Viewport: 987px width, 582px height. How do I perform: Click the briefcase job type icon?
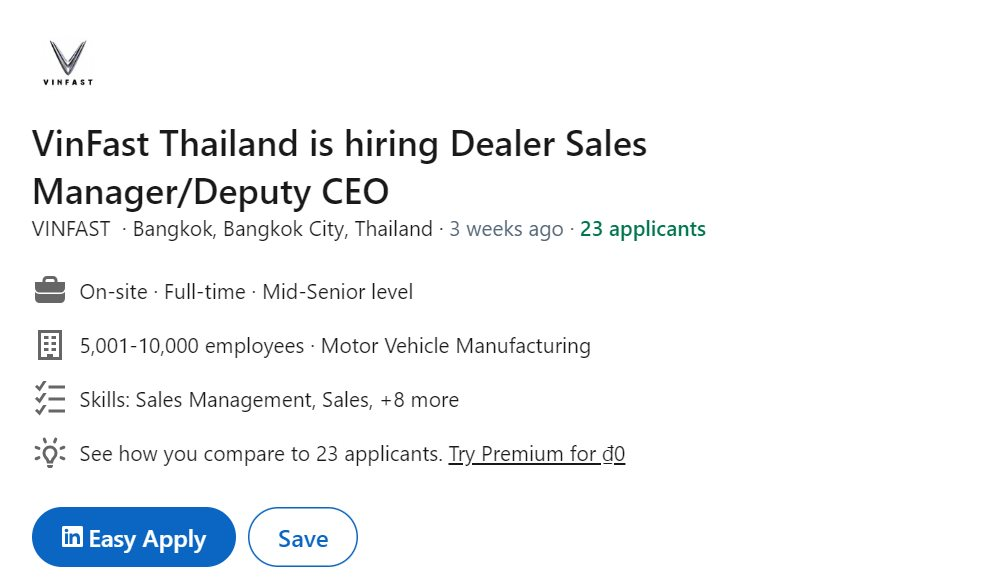49,292
